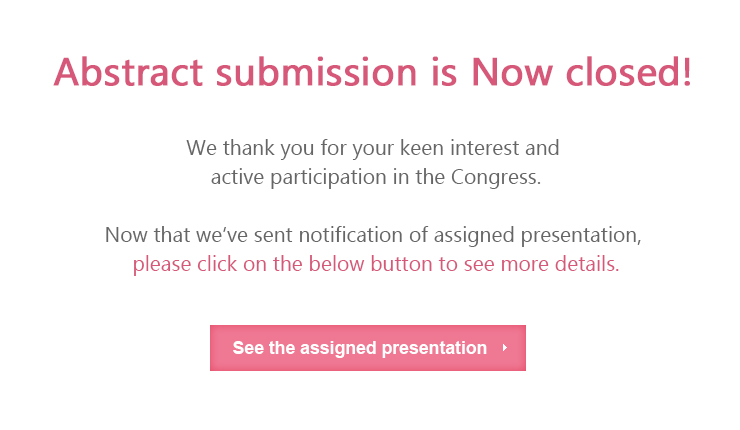Click the word presentation, ending the gray line

point(581,236)
